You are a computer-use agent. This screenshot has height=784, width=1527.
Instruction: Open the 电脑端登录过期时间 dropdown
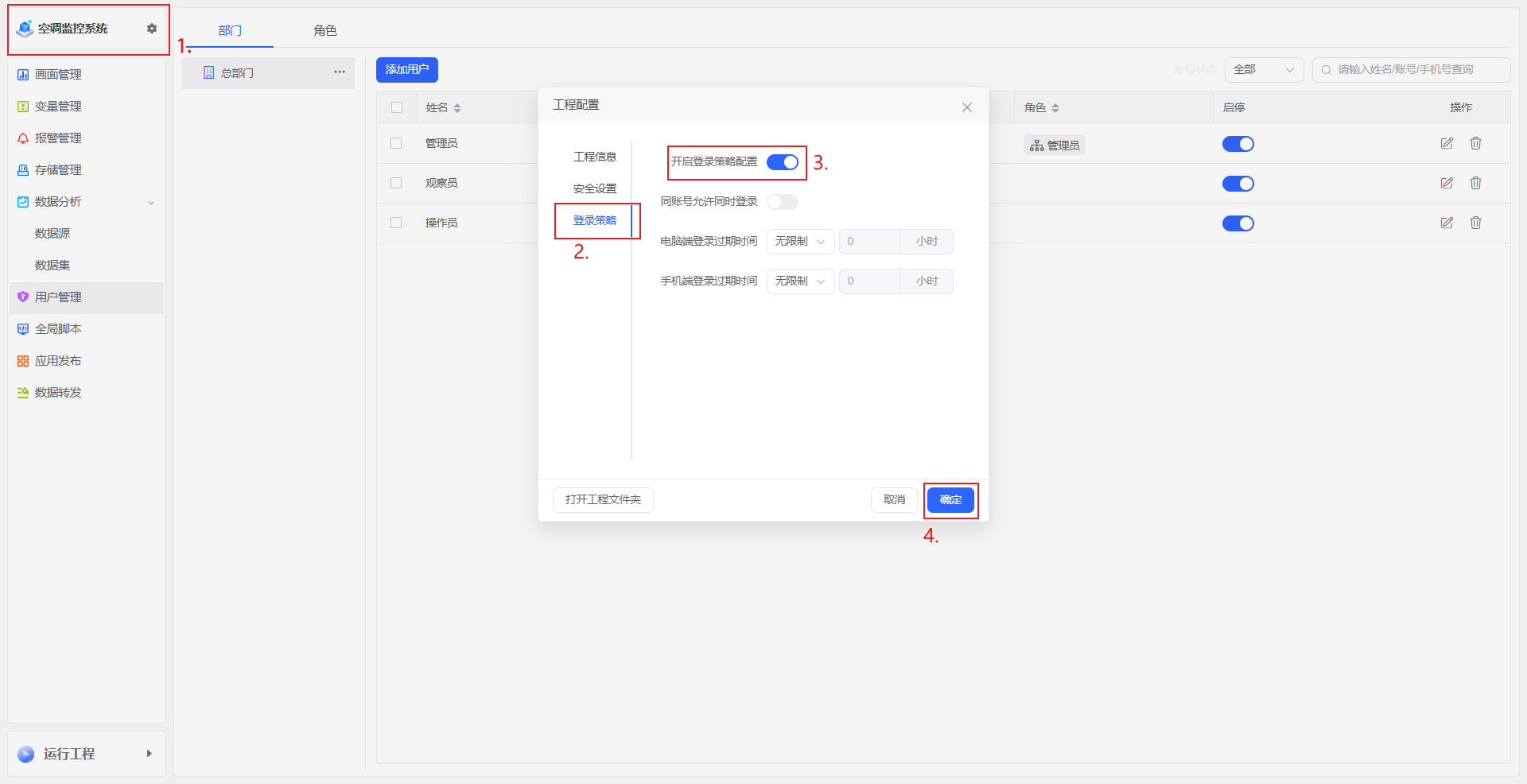800,242
